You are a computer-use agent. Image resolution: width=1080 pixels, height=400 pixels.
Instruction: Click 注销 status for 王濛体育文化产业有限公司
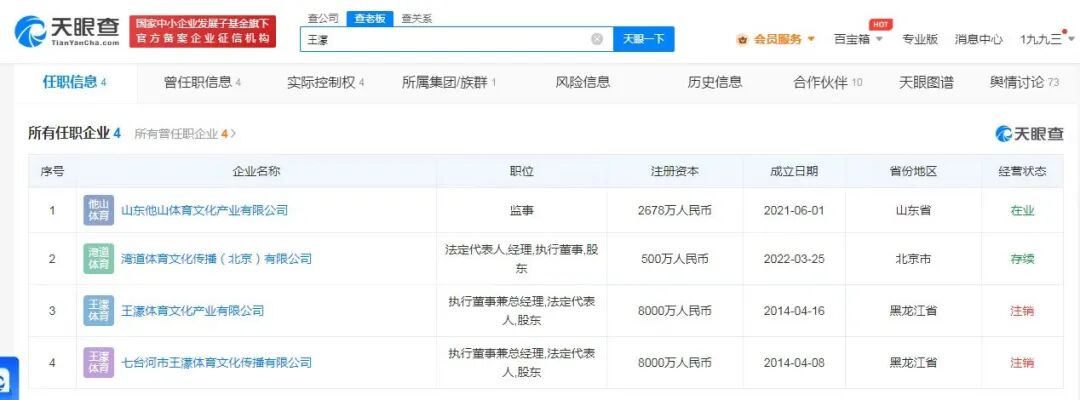point(1022,310)
